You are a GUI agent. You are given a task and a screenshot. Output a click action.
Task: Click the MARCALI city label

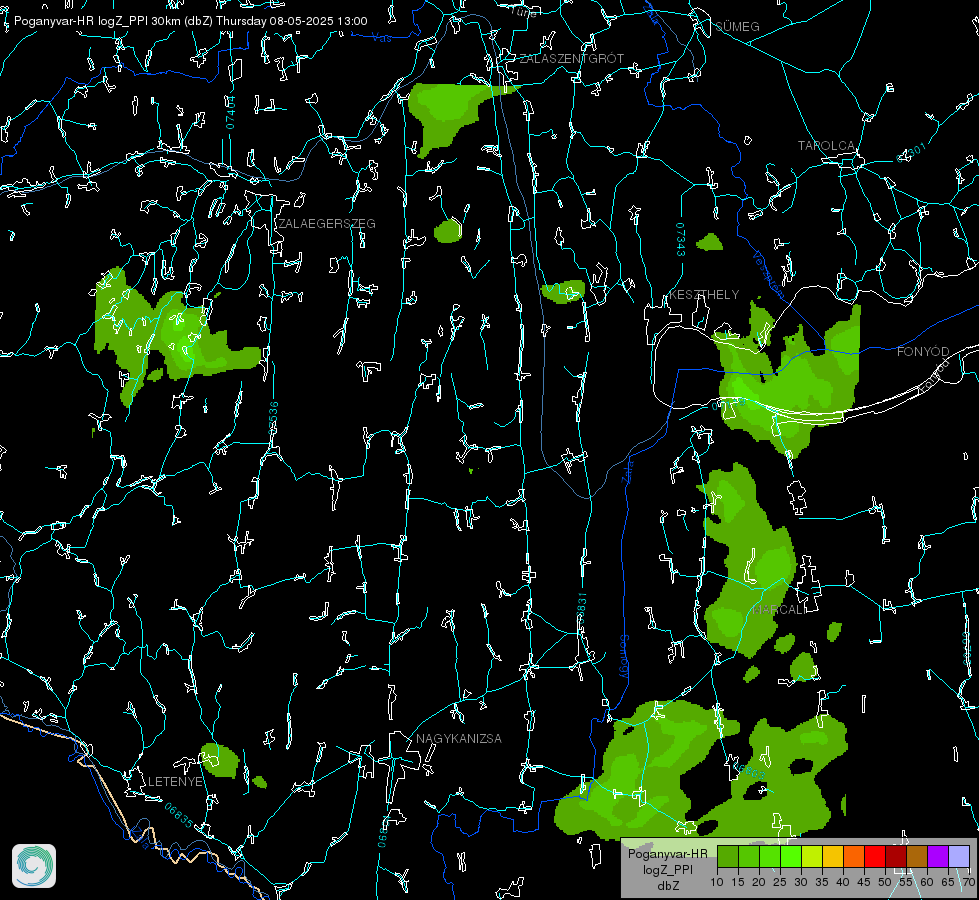(x=779, y=610)
